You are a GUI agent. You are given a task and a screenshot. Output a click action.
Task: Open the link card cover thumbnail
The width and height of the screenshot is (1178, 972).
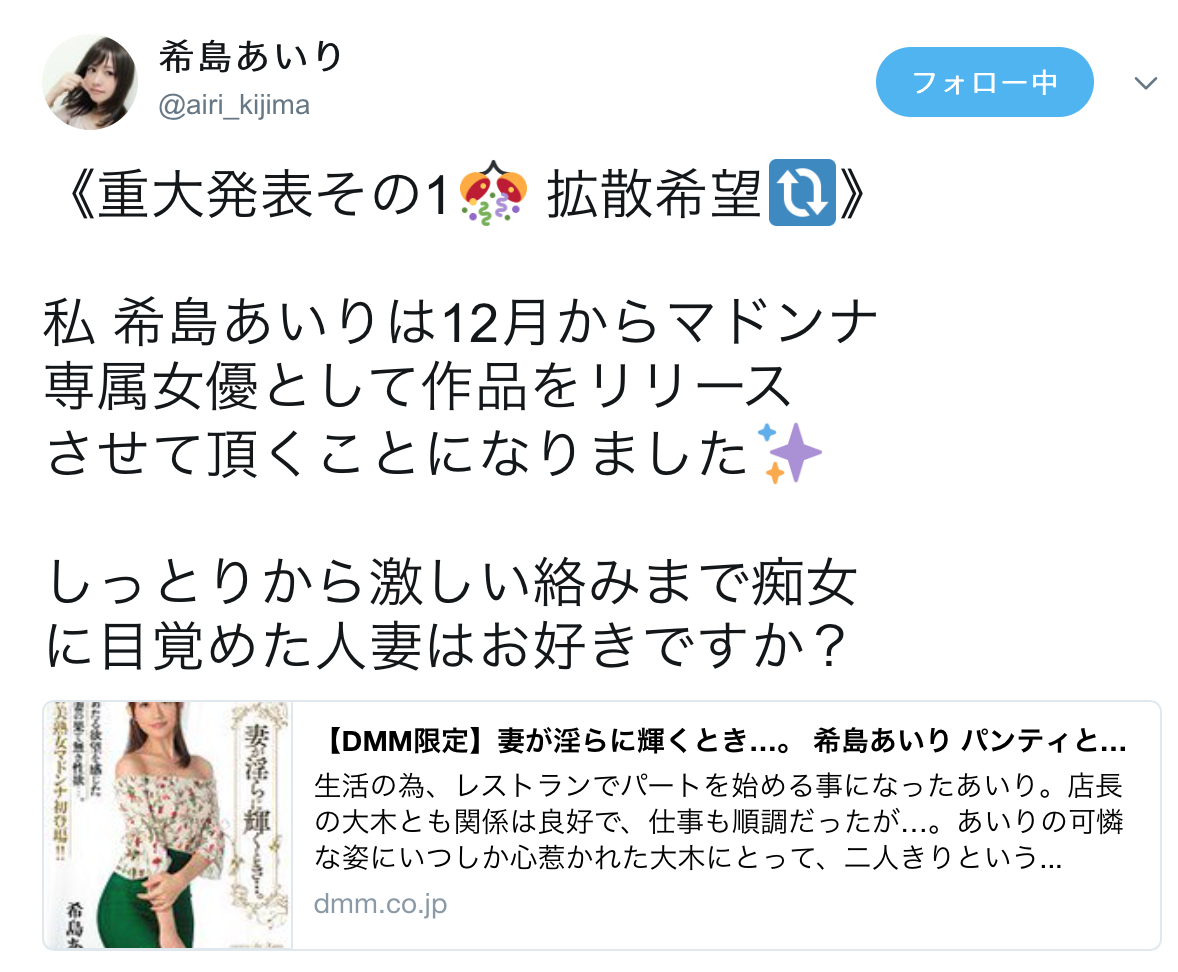(168, 825)
